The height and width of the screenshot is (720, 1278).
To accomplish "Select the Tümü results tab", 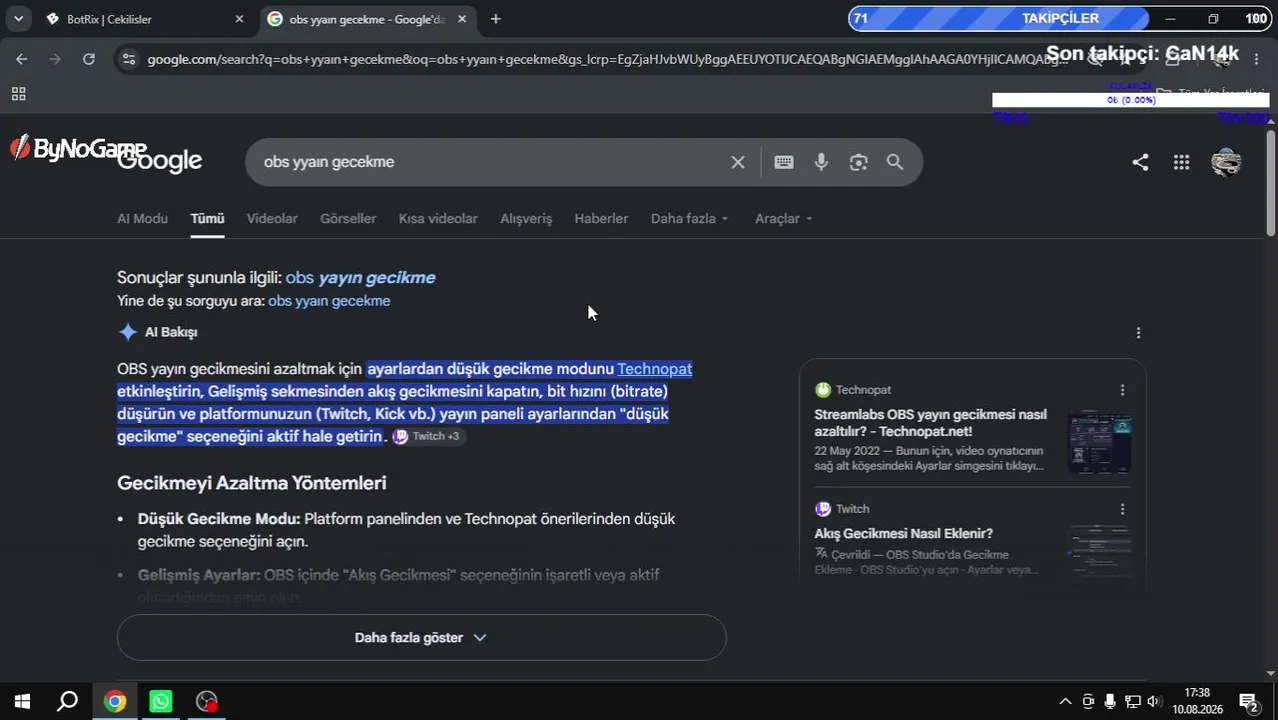I will (x=207, y=219).
